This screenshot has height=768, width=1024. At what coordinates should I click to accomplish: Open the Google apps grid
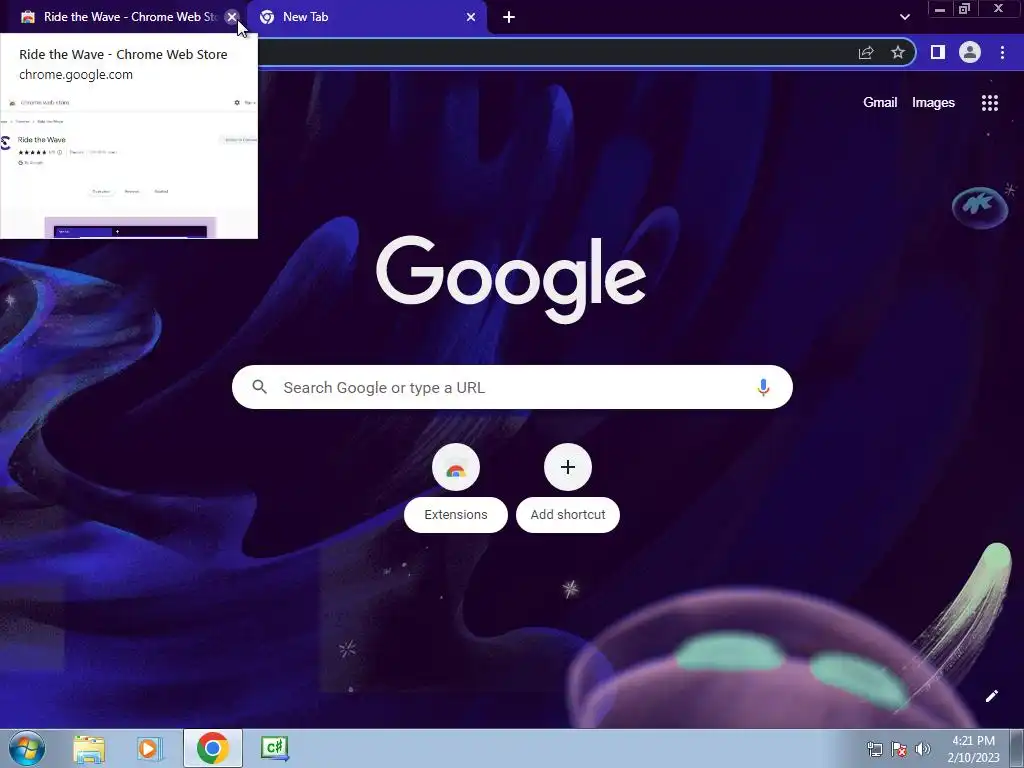[989, 103]
